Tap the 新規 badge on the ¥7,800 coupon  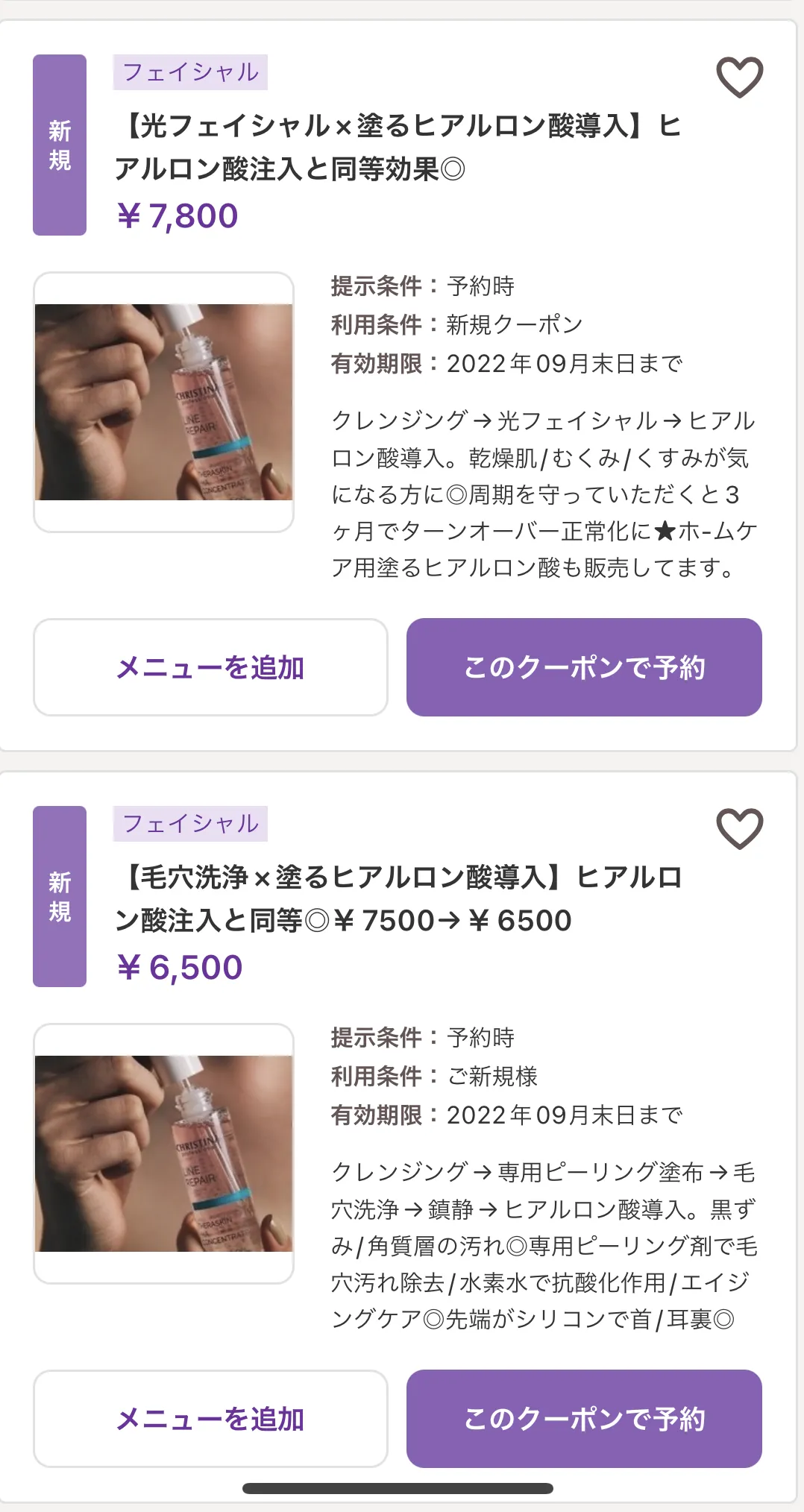click(x=60, y=145)
